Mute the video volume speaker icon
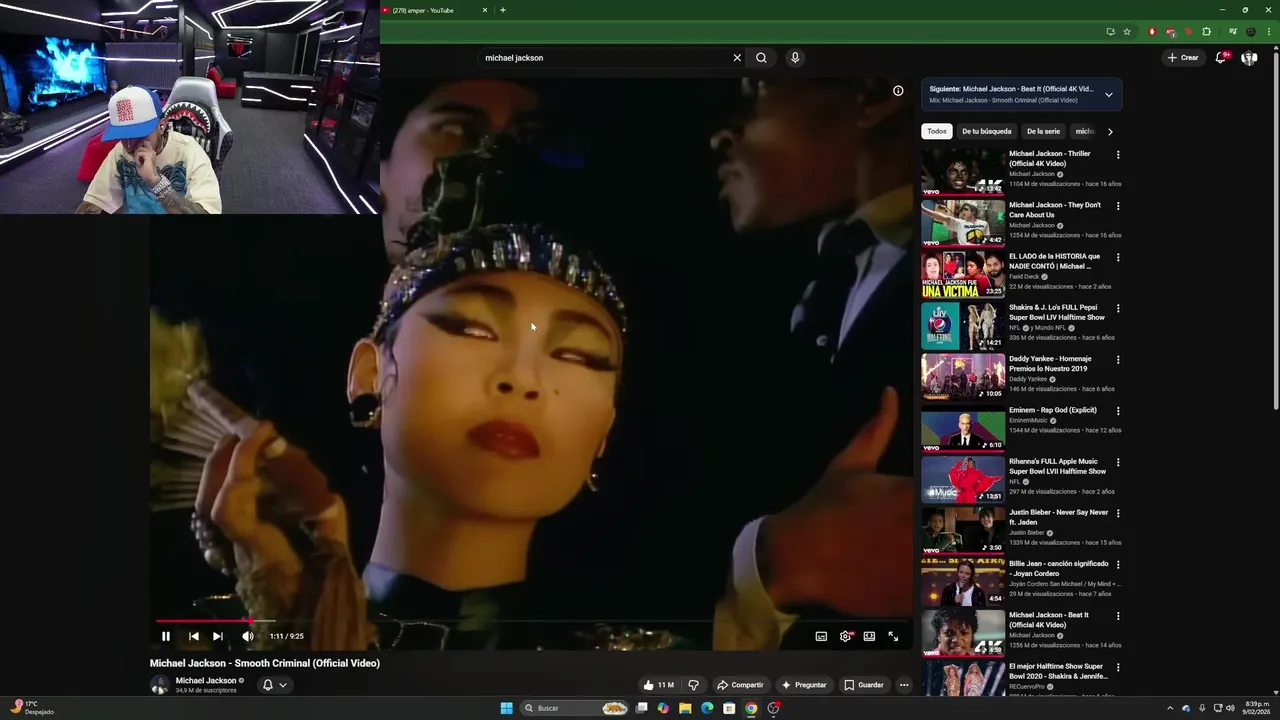 tap(247, 636)
